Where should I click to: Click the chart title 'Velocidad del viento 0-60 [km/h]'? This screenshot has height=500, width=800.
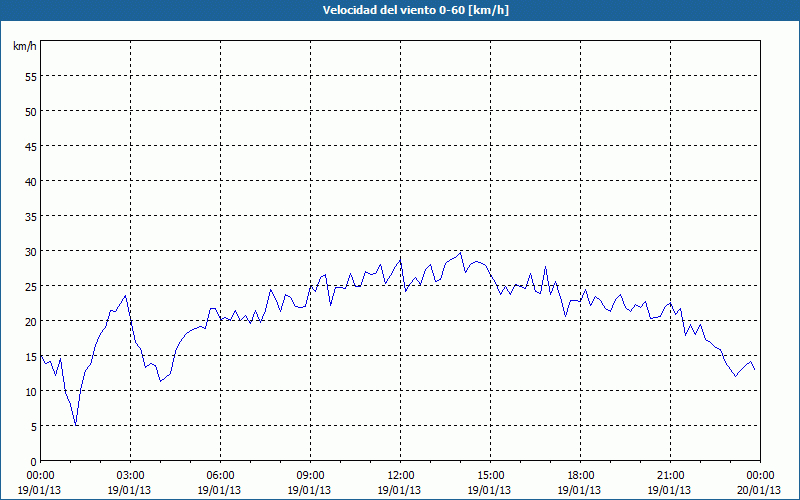click(415, 10)
